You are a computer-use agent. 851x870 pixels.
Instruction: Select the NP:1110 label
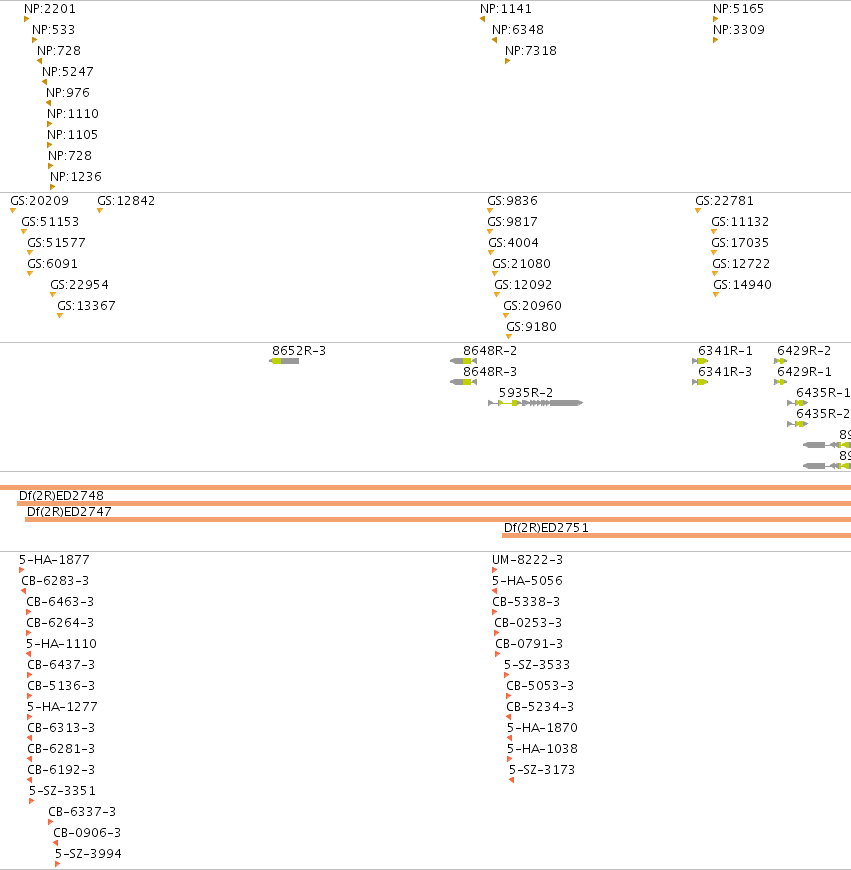point(73,114)
